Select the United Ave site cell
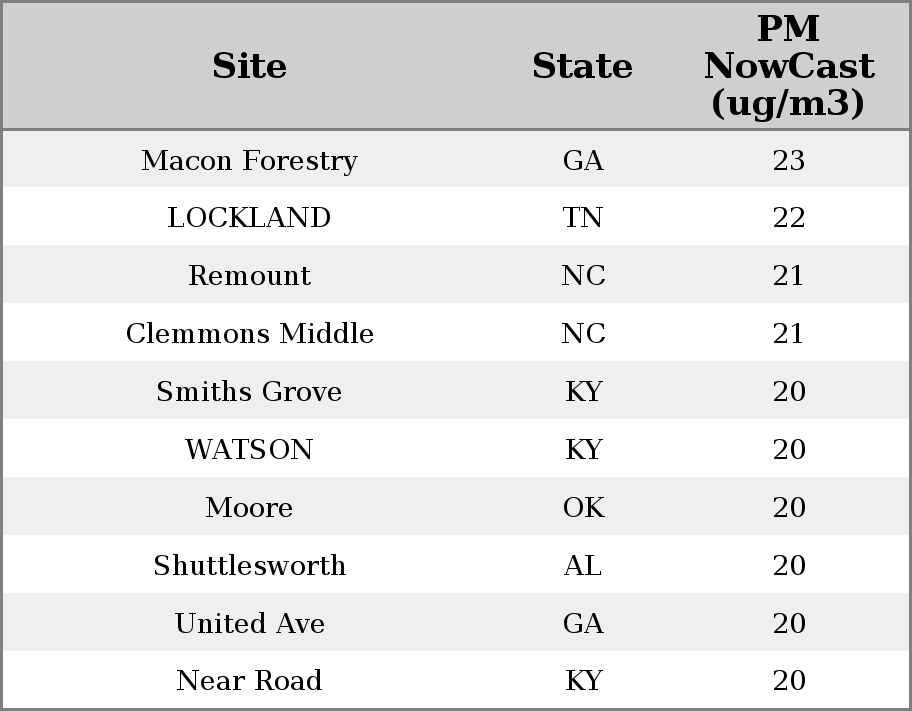Viewport: 912px width, 711px height. [250, 623]
